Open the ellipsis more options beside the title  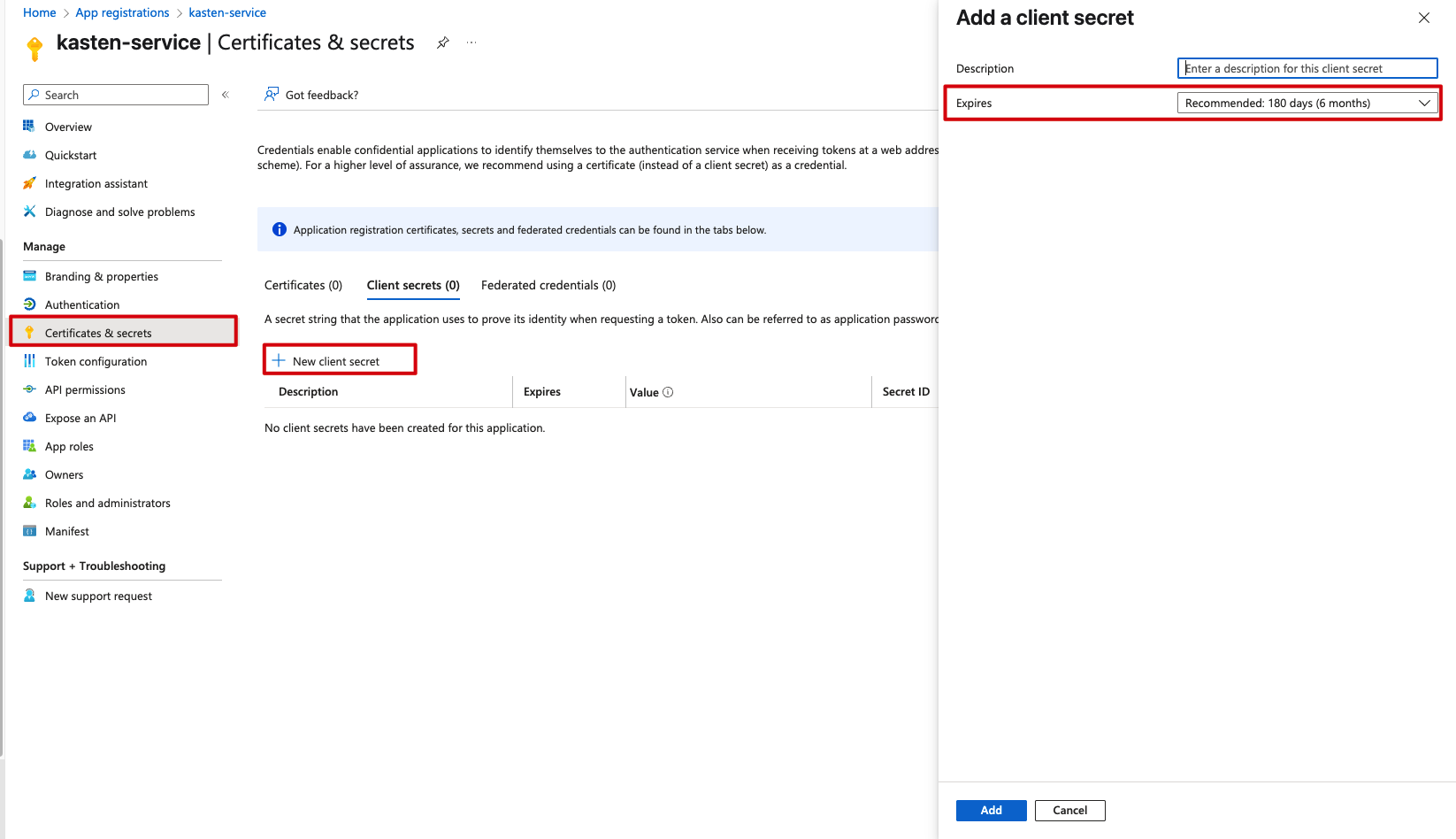pos(471,42)
